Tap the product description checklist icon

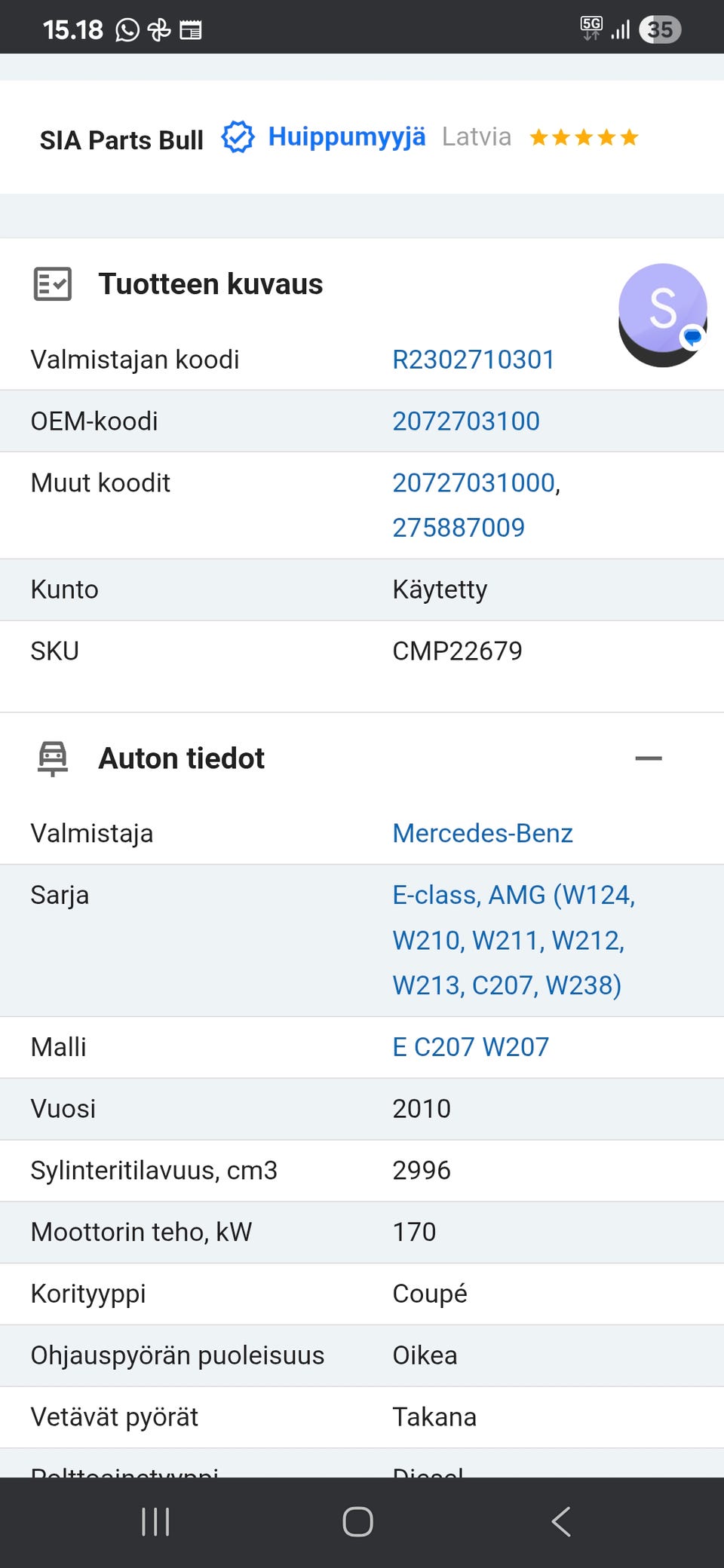click(x=53, y=284)
